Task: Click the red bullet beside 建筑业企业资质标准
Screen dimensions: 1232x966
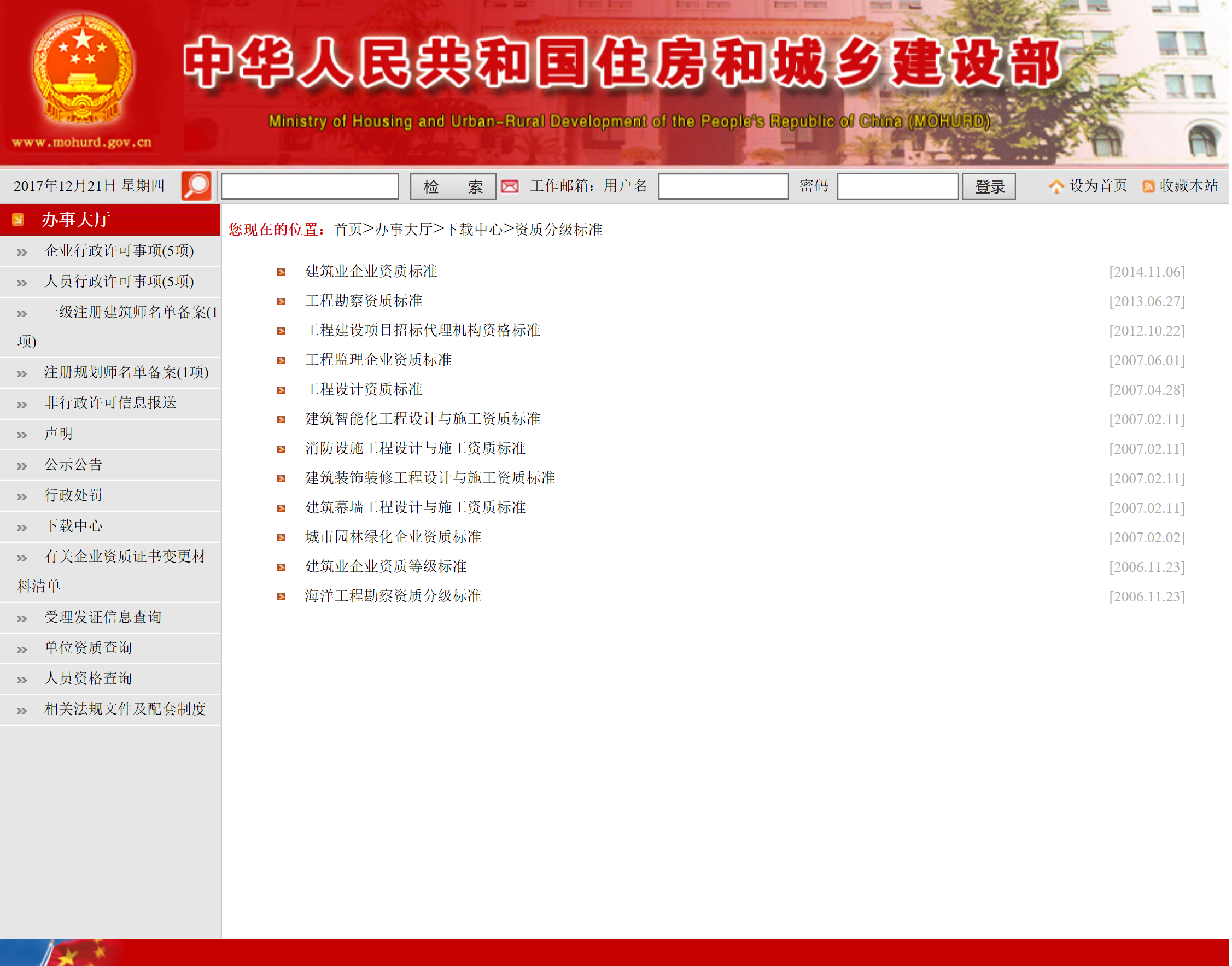Action: click(281, 272)
